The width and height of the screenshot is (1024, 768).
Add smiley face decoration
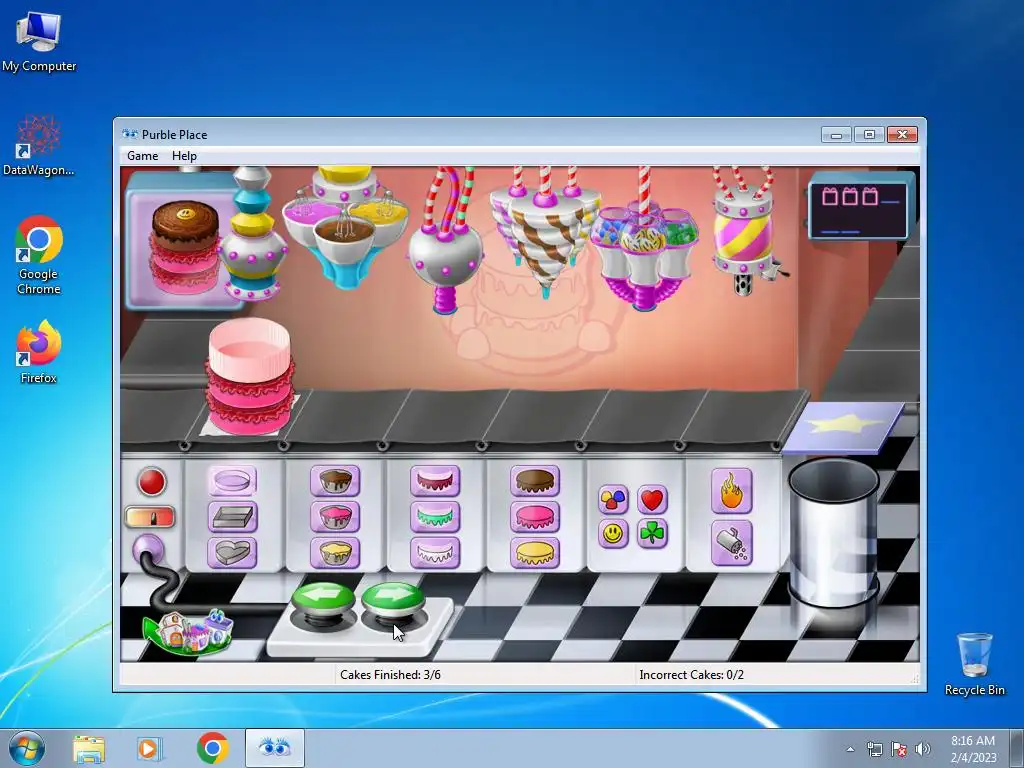coord(613,534)
